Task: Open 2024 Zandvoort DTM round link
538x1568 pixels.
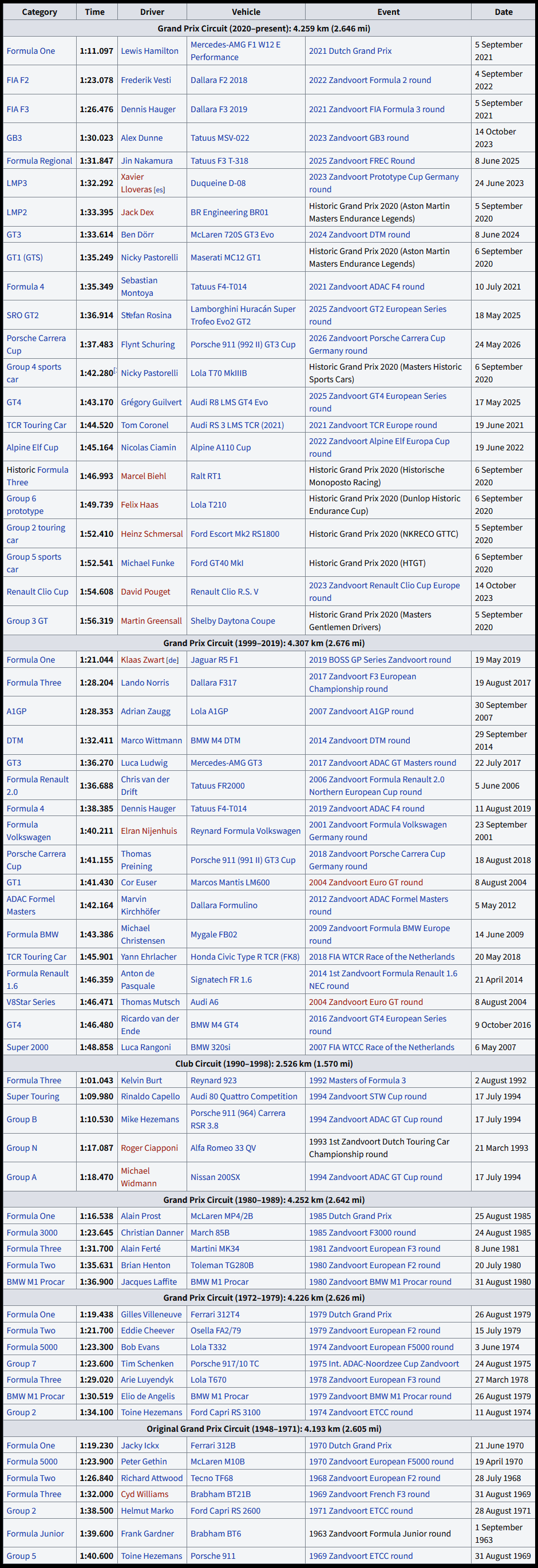Action: tap(359, 235)
